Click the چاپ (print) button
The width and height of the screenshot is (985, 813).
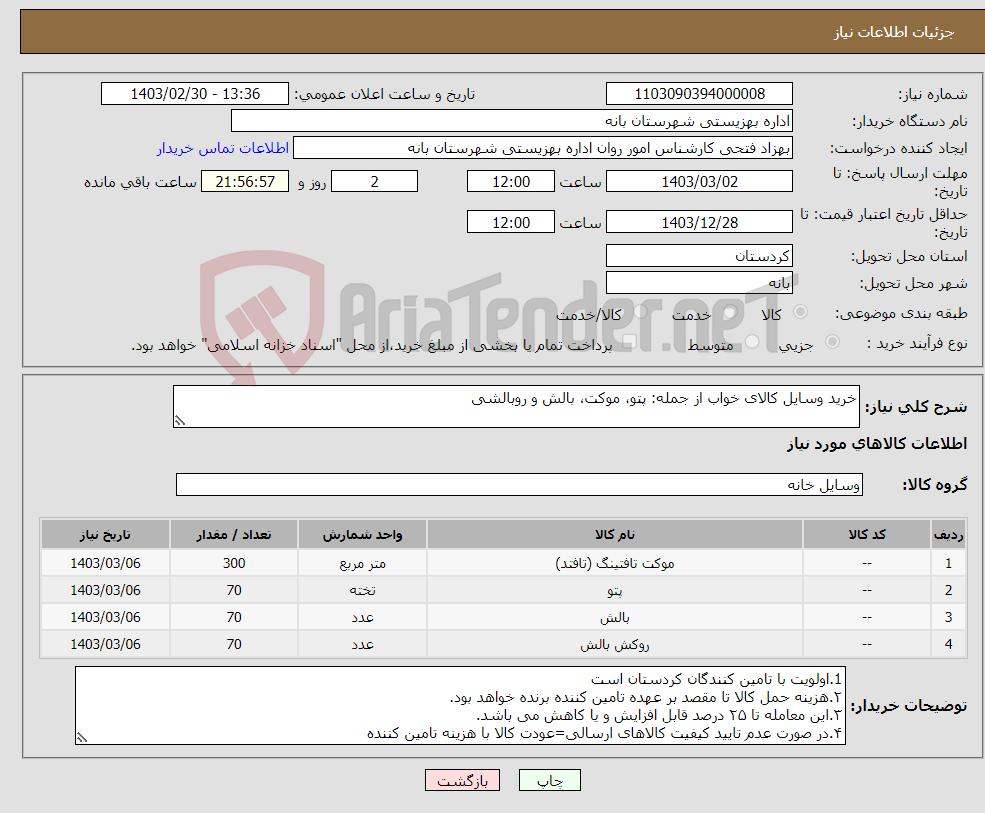pos(550,780)
